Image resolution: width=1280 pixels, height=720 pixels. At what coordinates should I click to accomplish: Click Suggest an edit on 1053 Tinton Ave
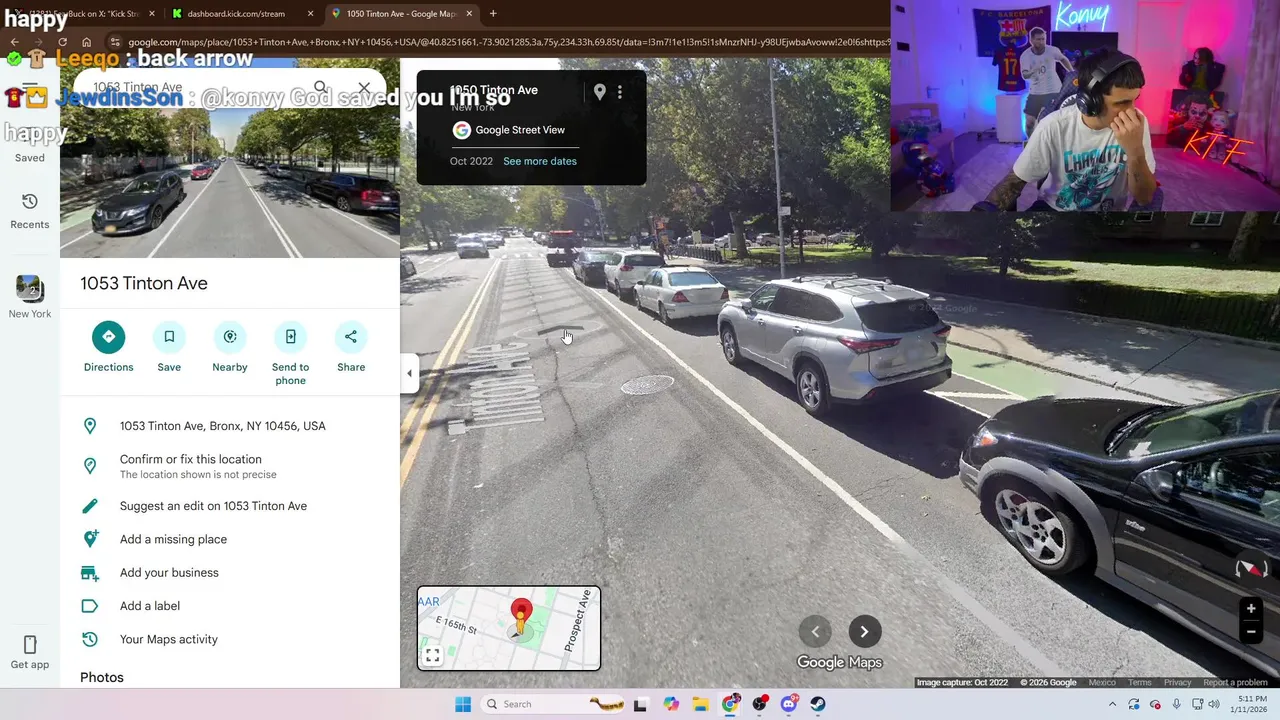(230, 506)
